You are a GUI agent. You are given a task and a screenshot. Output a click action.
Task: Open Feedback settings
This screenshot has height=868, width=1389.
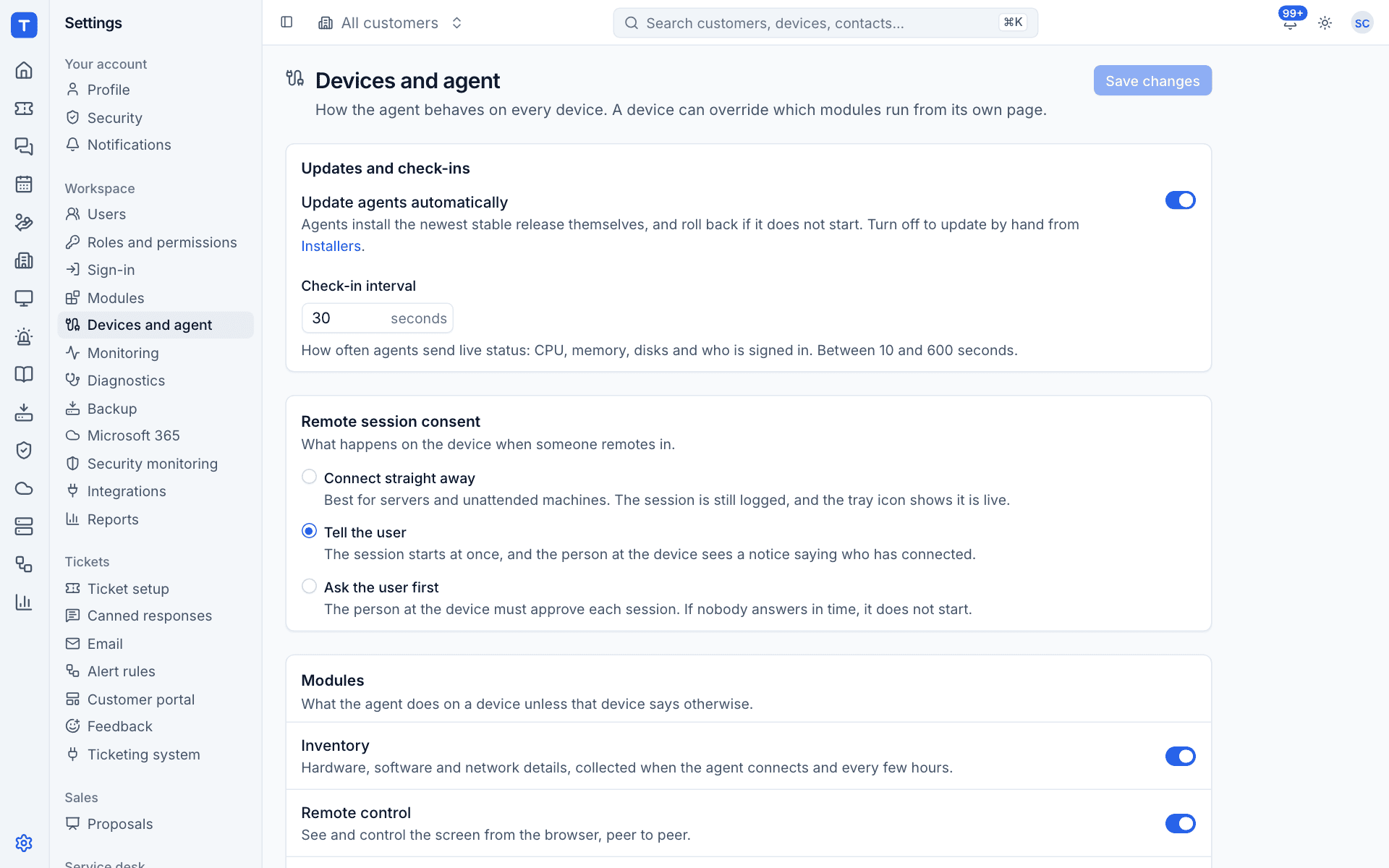156,726
